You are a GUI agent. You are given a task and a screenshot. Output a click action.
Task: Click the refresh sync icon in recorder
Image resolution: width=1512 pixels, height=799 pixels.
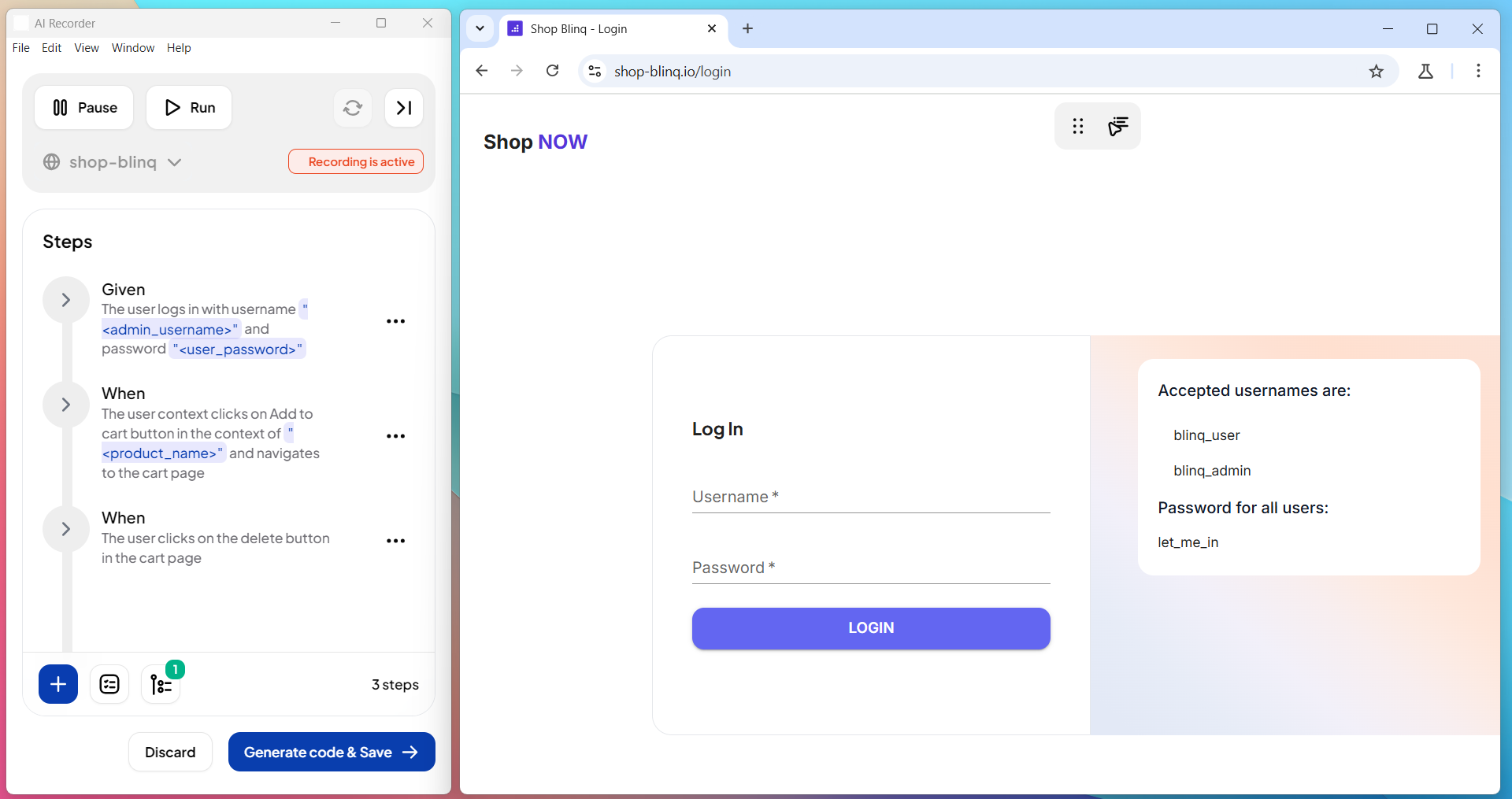pos(353,108)
